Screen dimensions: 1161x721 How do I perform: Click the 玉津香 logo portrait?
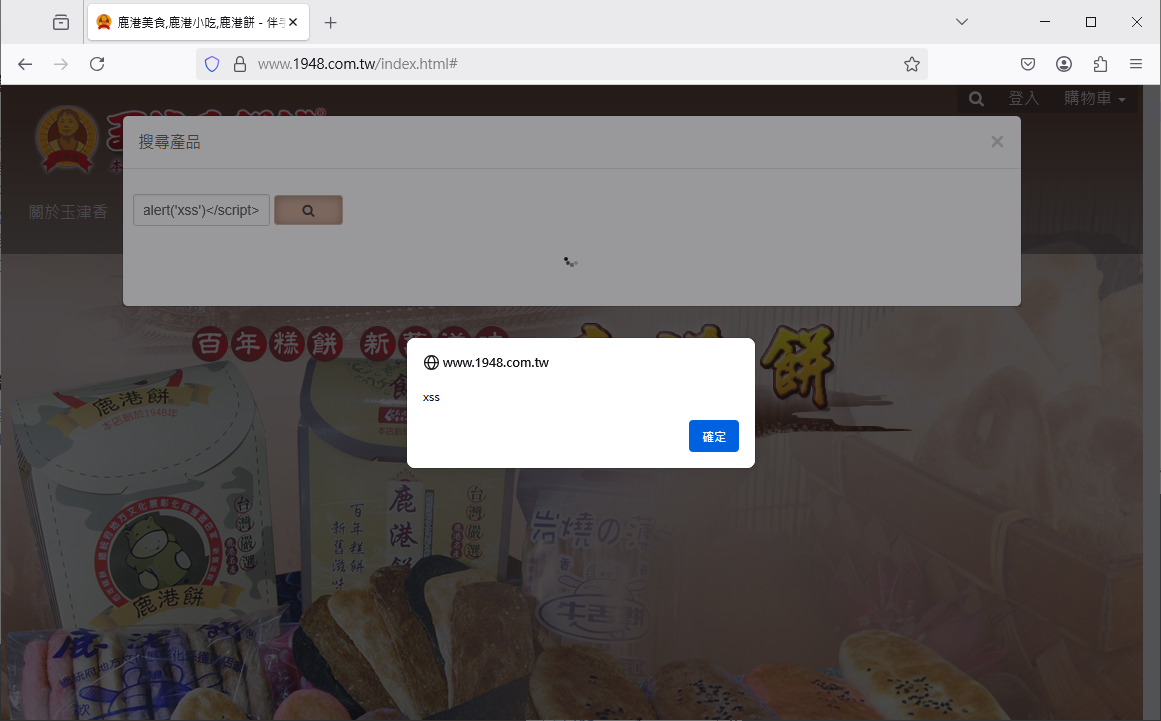click(67, 138)
